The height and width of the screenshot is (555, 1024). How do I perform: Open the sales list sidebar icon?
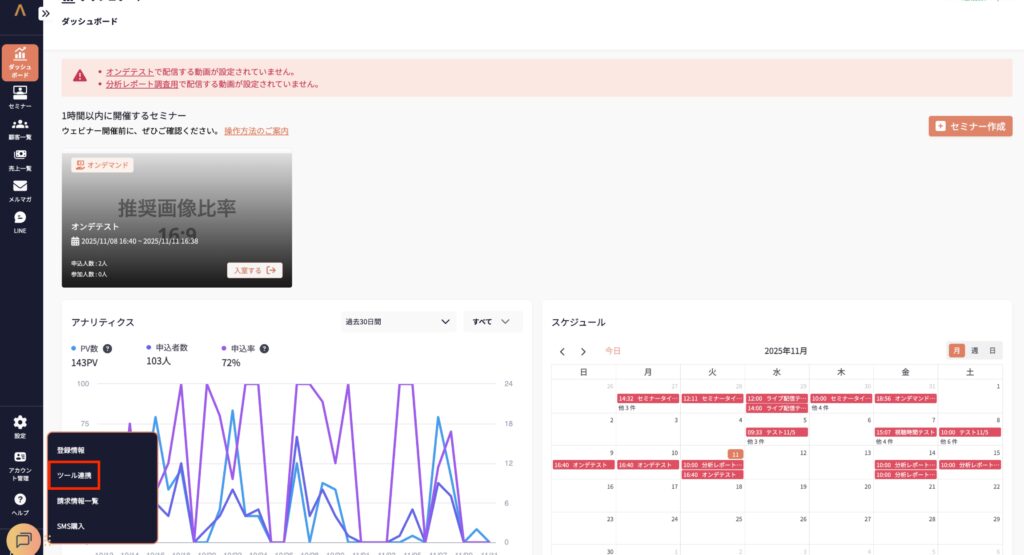click(x=20, y=160)
